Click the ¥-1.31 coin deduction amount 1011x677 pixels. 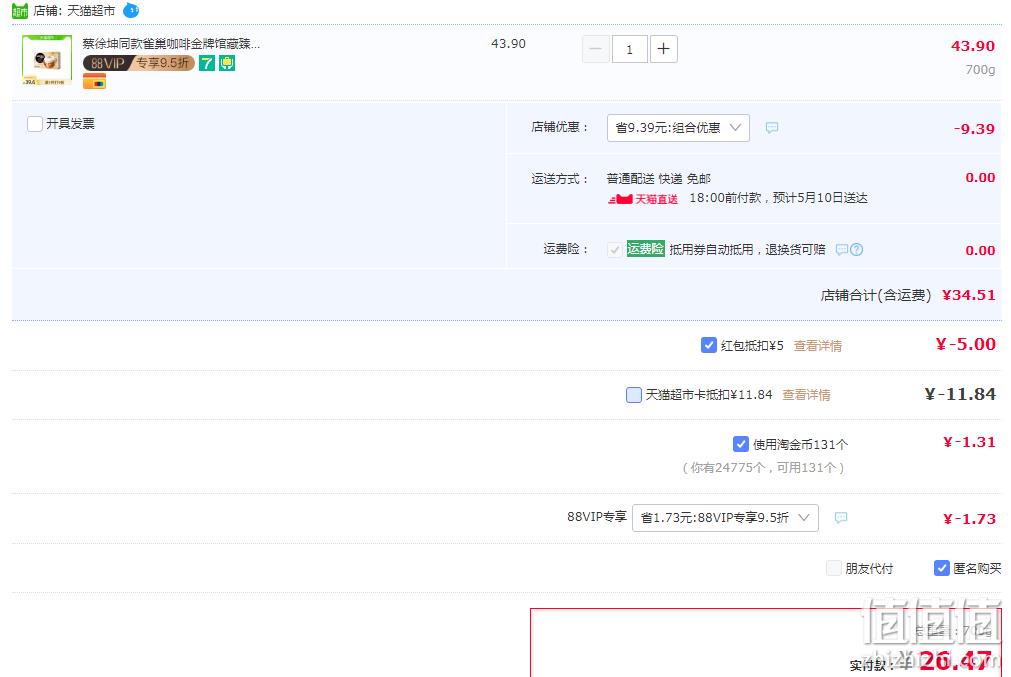[969, 442]
